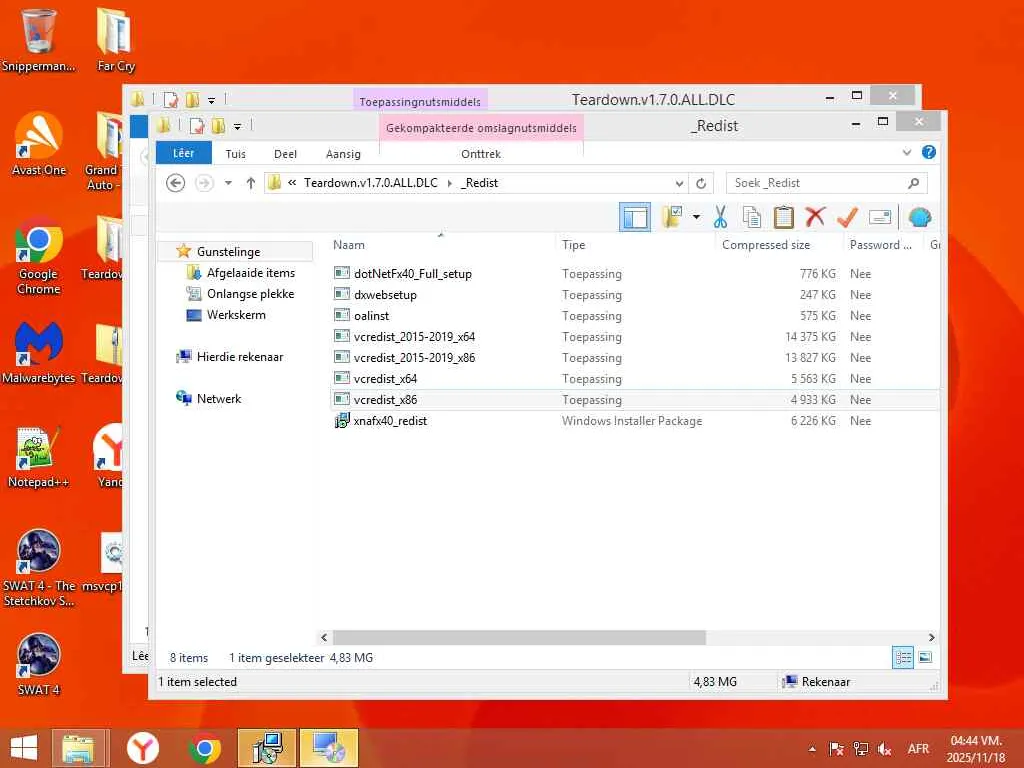Click the orange checkmark Properties icon

847,217
